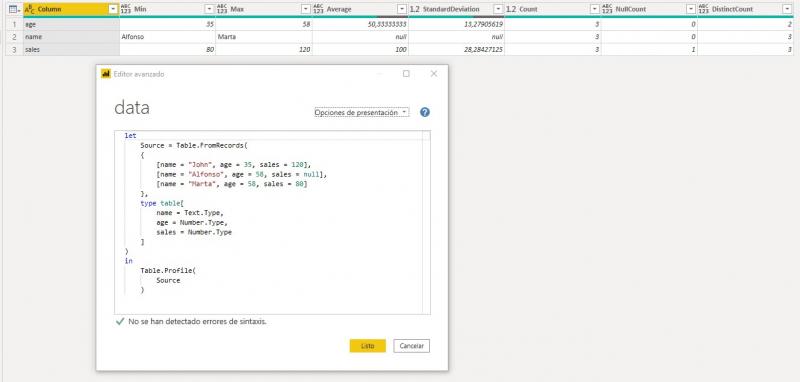Click the data type icon of NullCount column
800x382 pixels.
pyautogui.click(x=607, y=9)
